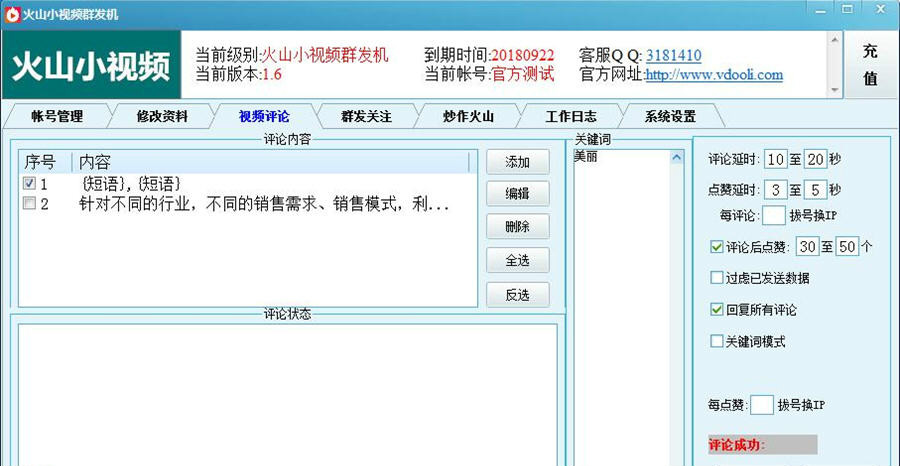Click the version number 1.6

click(x=272, y=75)
